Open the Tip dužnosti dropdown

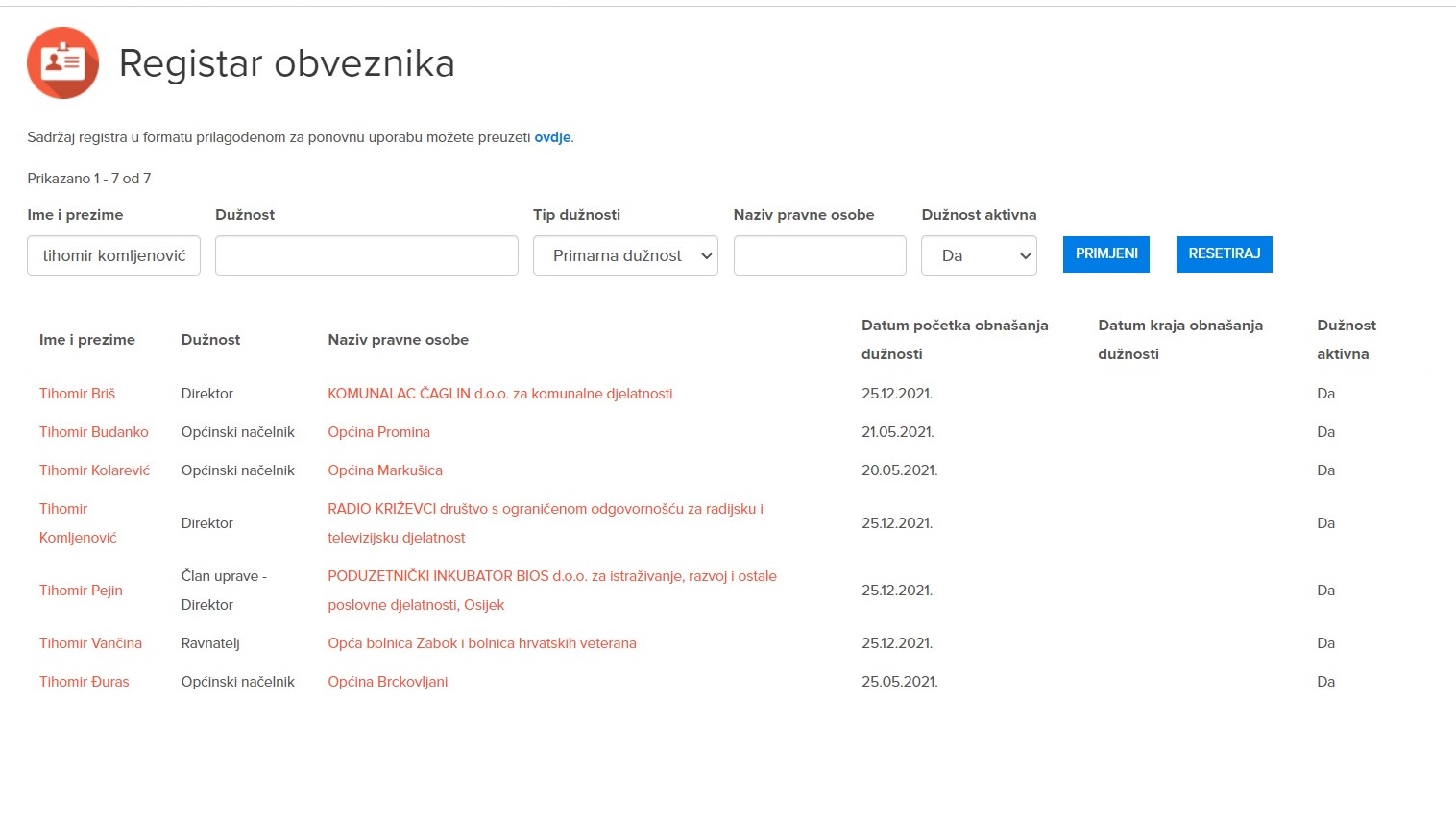pyautogui.click(x=625, y=255)
